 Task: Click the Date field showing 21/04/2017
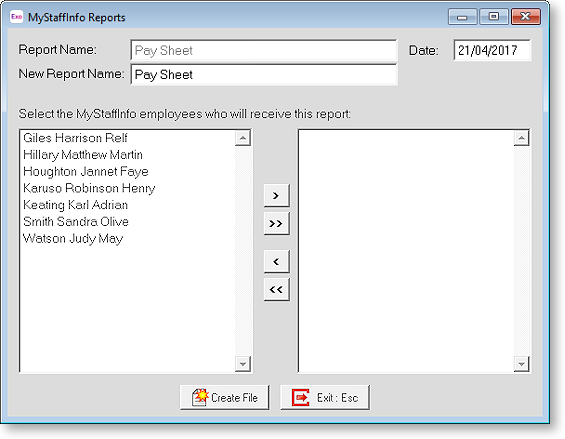[x=492, y=50]
